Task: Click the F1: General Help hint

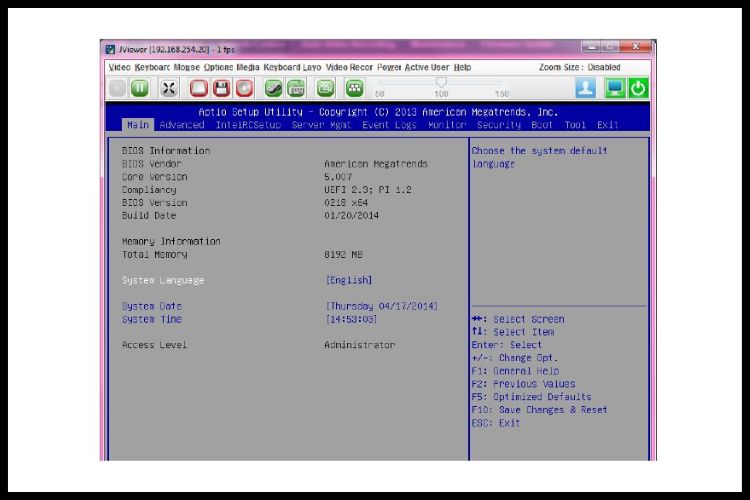Action: click(x=516, y=371)
